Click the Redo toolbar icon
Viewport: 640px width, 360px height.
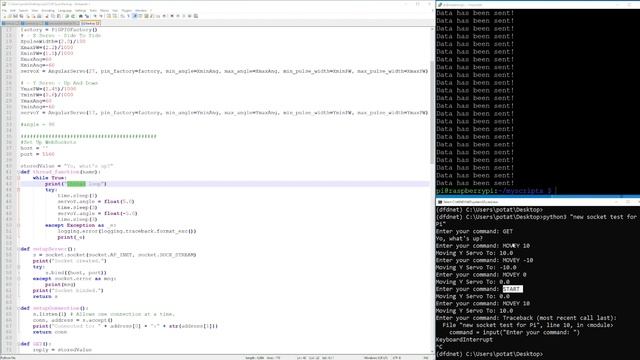[73, 16]
